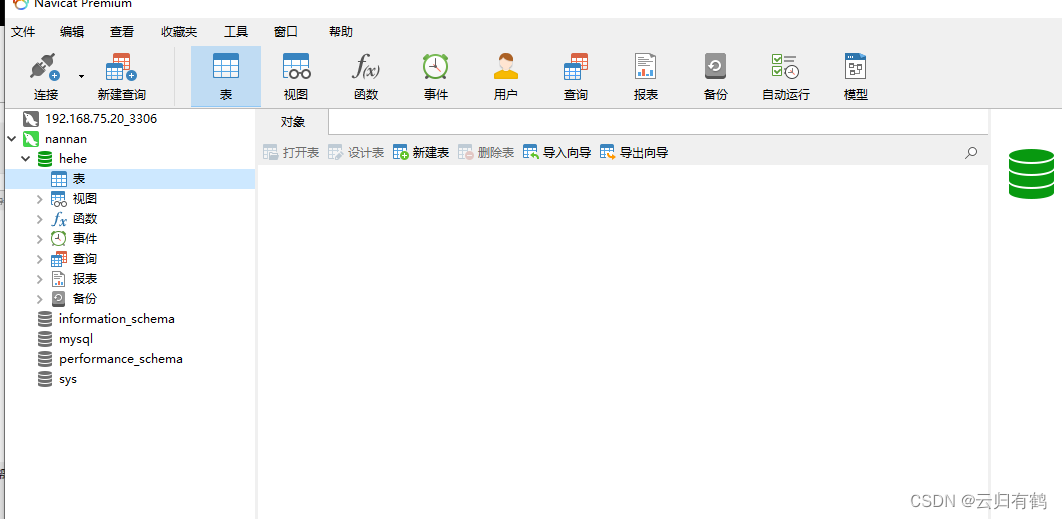Expand the 视图 tree node
Viewport: 1062px width, 519px height.
pyautogui.click(x=39, y=199)
